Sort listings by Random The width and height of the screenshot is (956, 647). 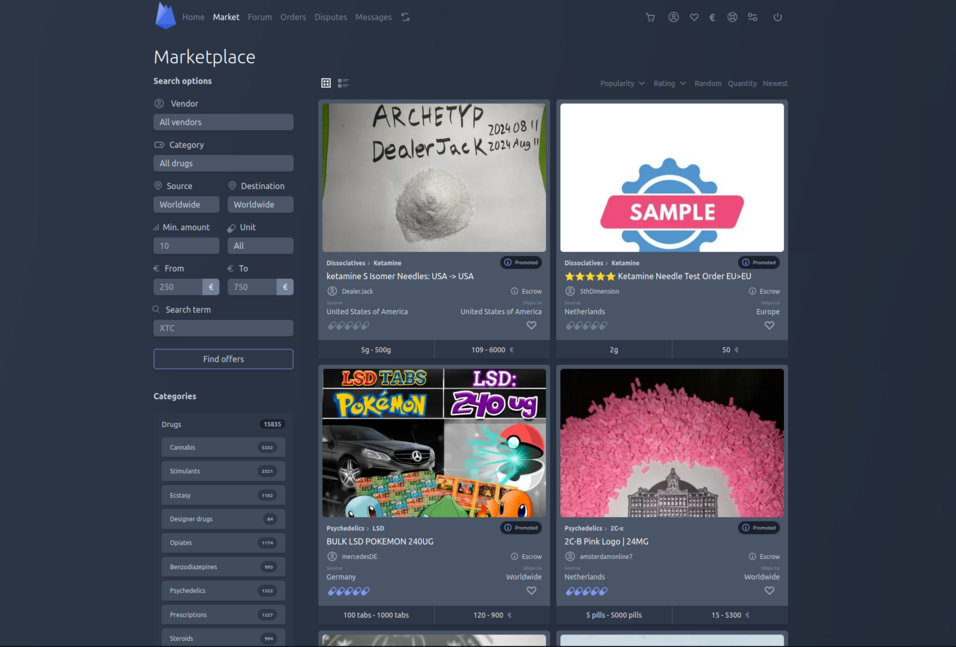708,84
